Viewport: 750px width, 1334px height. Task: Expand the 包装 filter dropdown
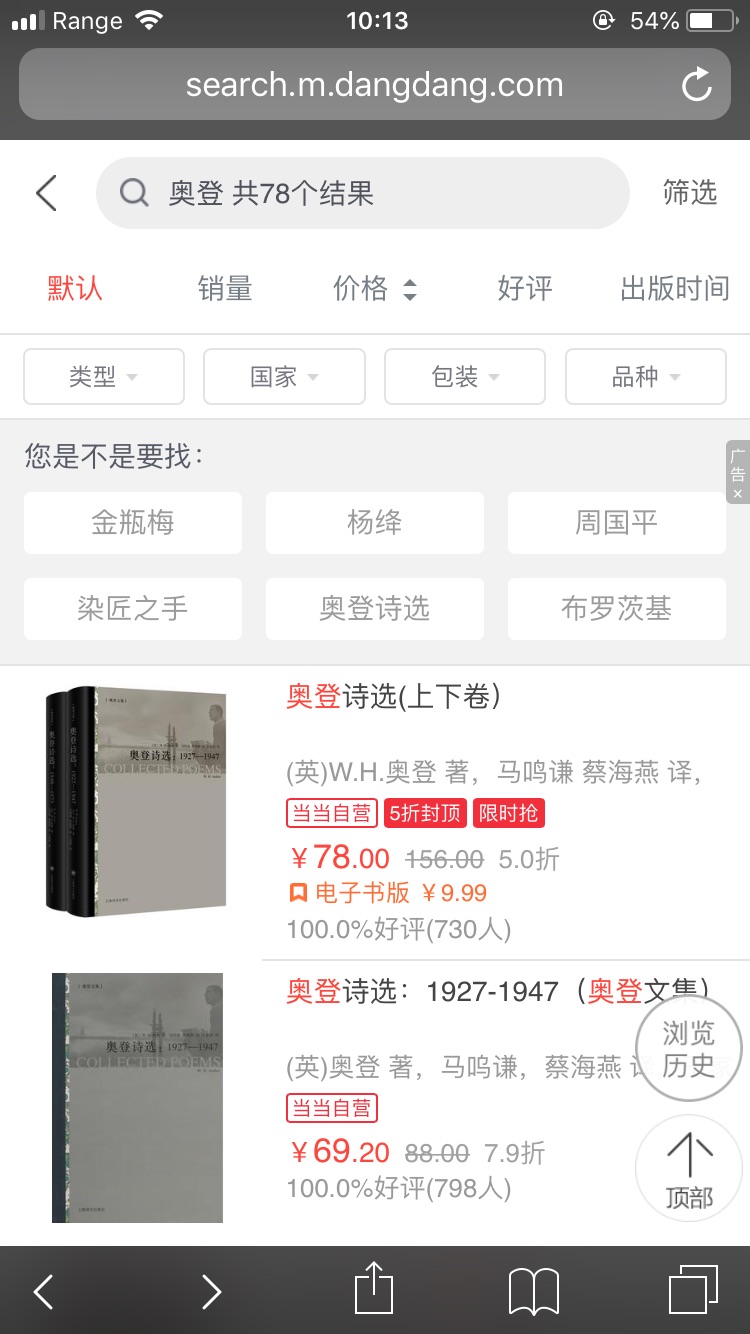click(465, 376)
